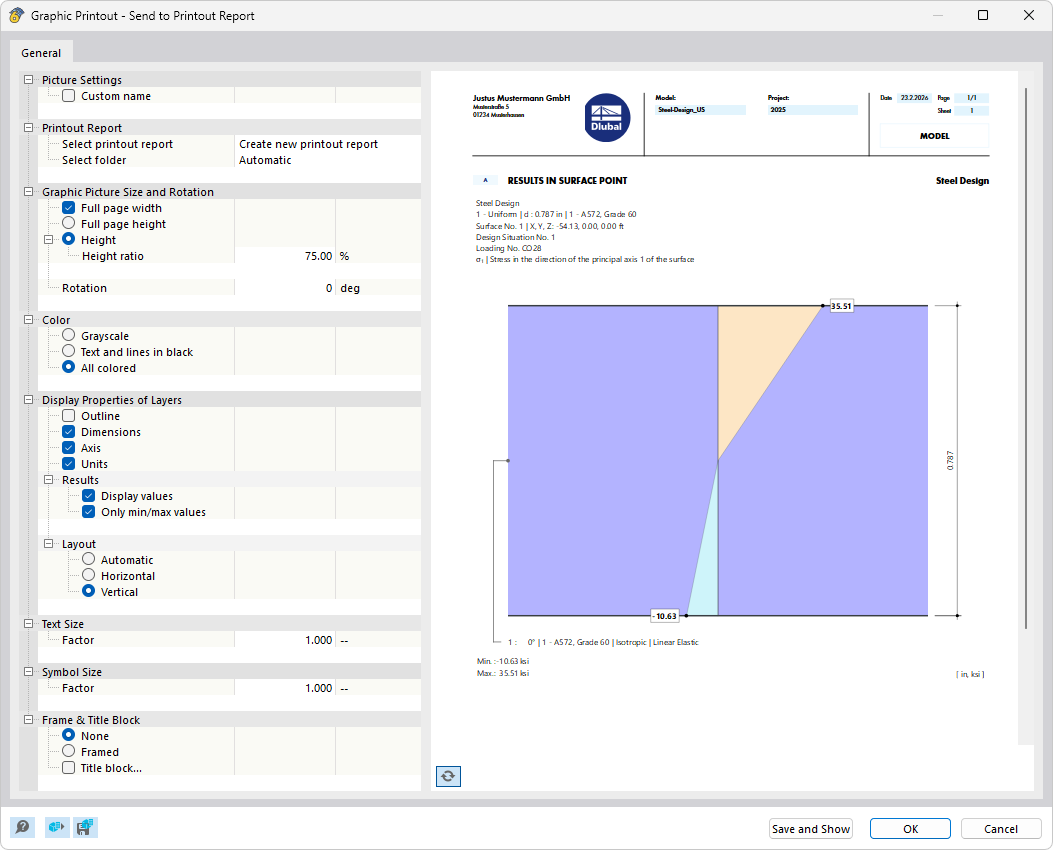Collapse the Frame & Title Block section
The height and width of the screenshot is (850, 1053).
(x=28, y=720)
